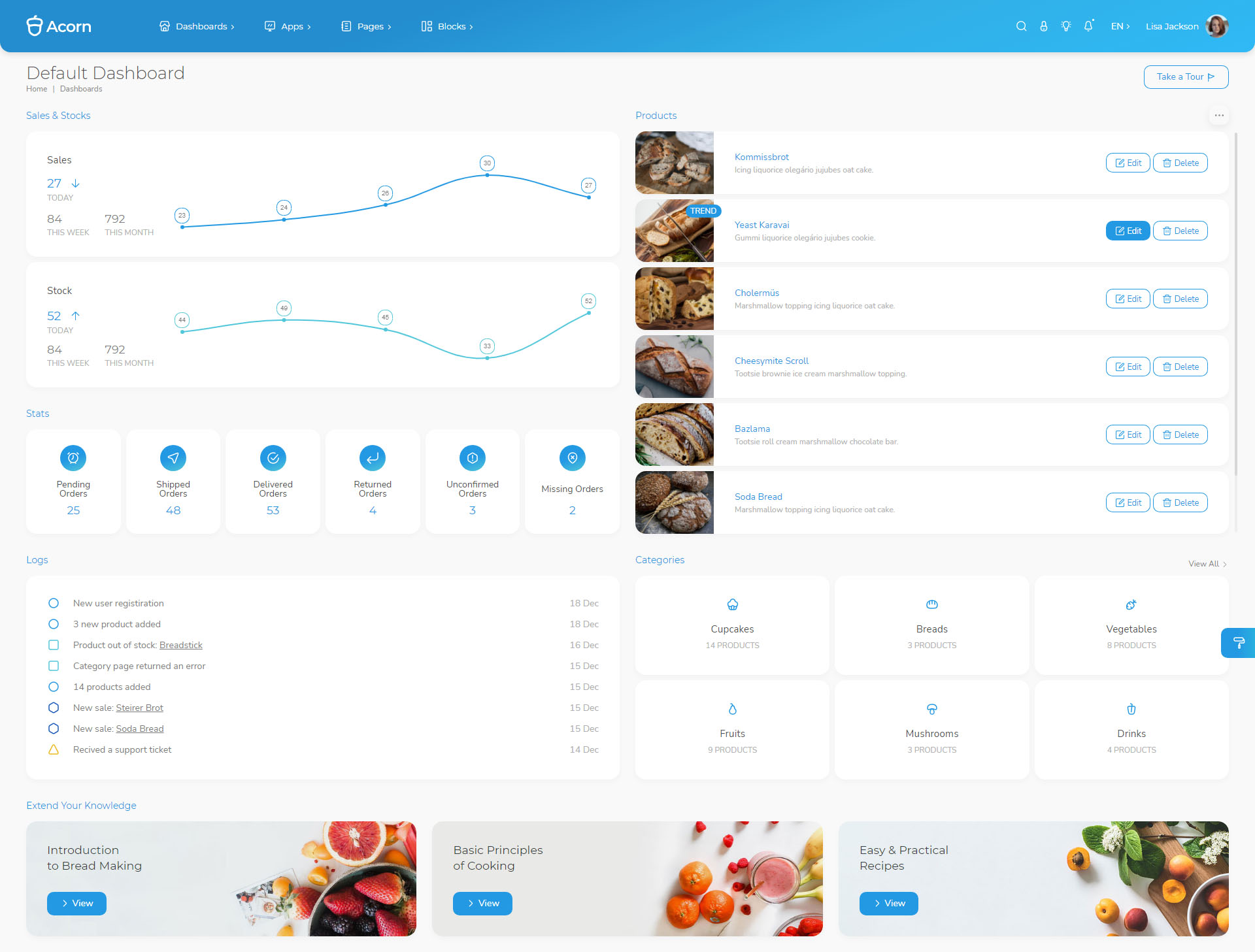Click the Delivered Orders icon
Screen dimensions: 1255x952
point(272,458)
